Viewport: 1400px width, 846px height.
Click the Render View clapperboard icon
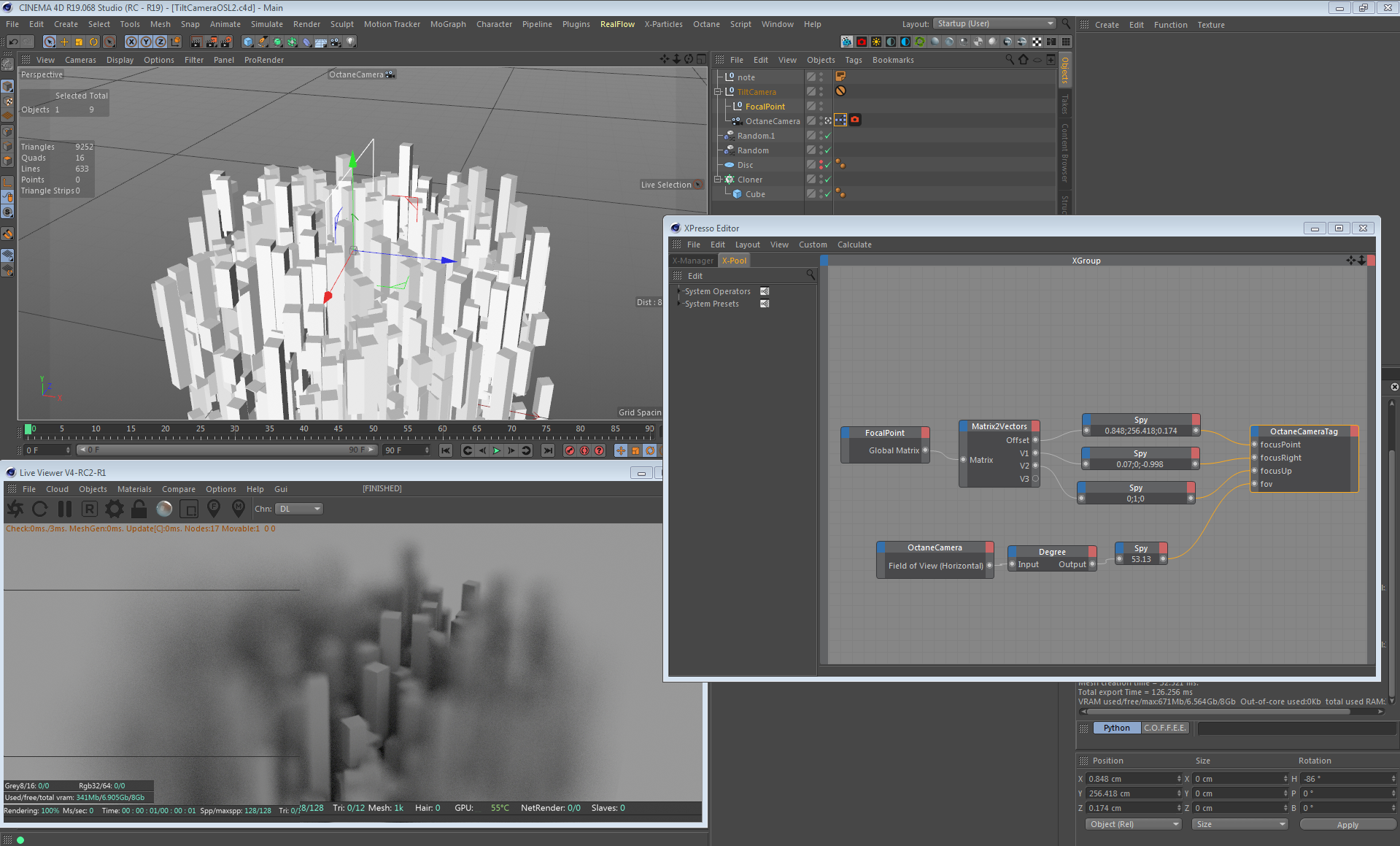[196, 42]
